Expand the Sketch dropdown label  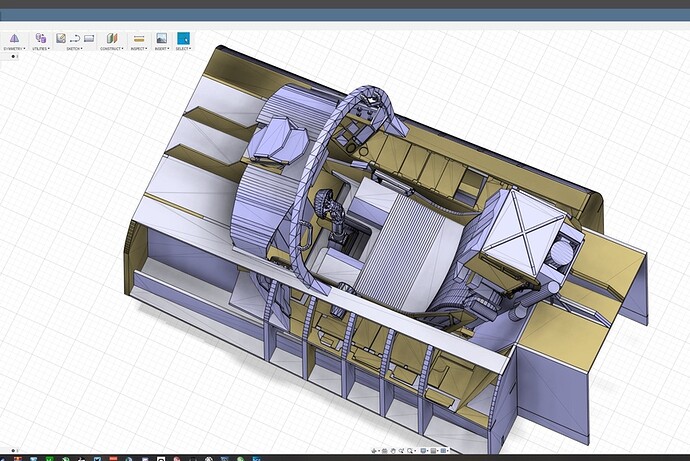pyautogui.click(x=74, y=48)
